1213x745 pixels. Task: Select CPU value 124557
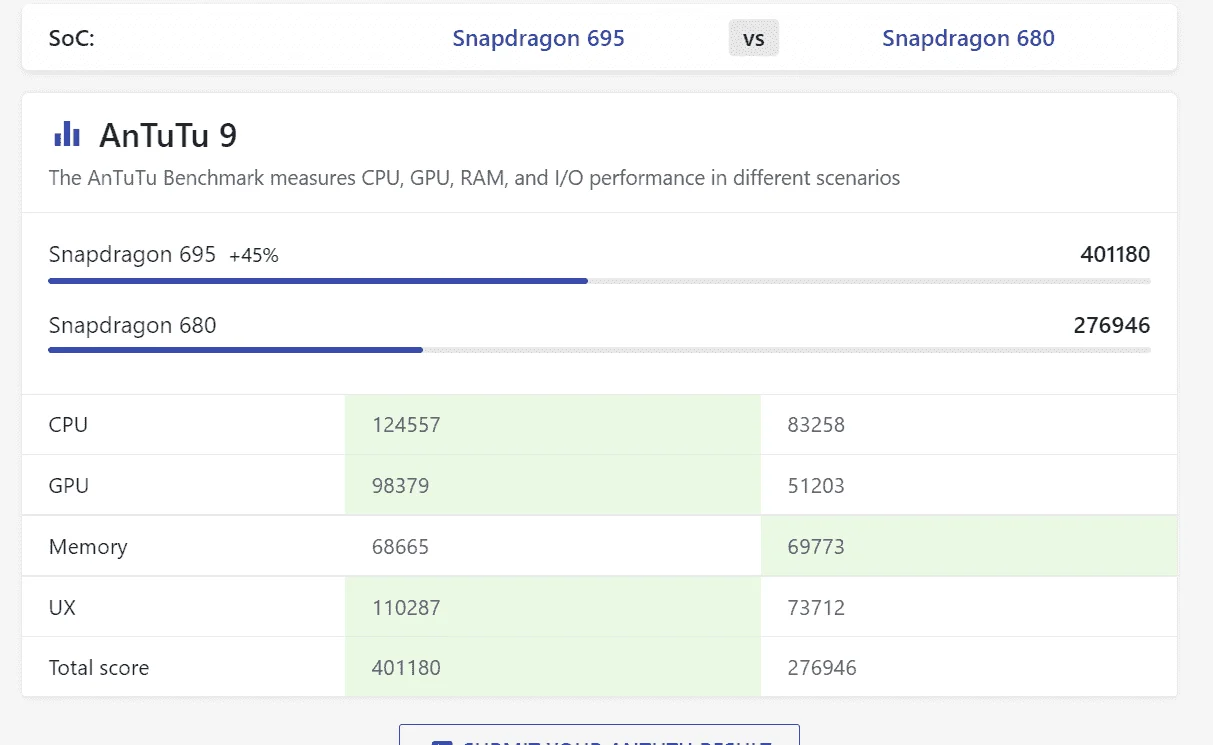tap(406, 425)
